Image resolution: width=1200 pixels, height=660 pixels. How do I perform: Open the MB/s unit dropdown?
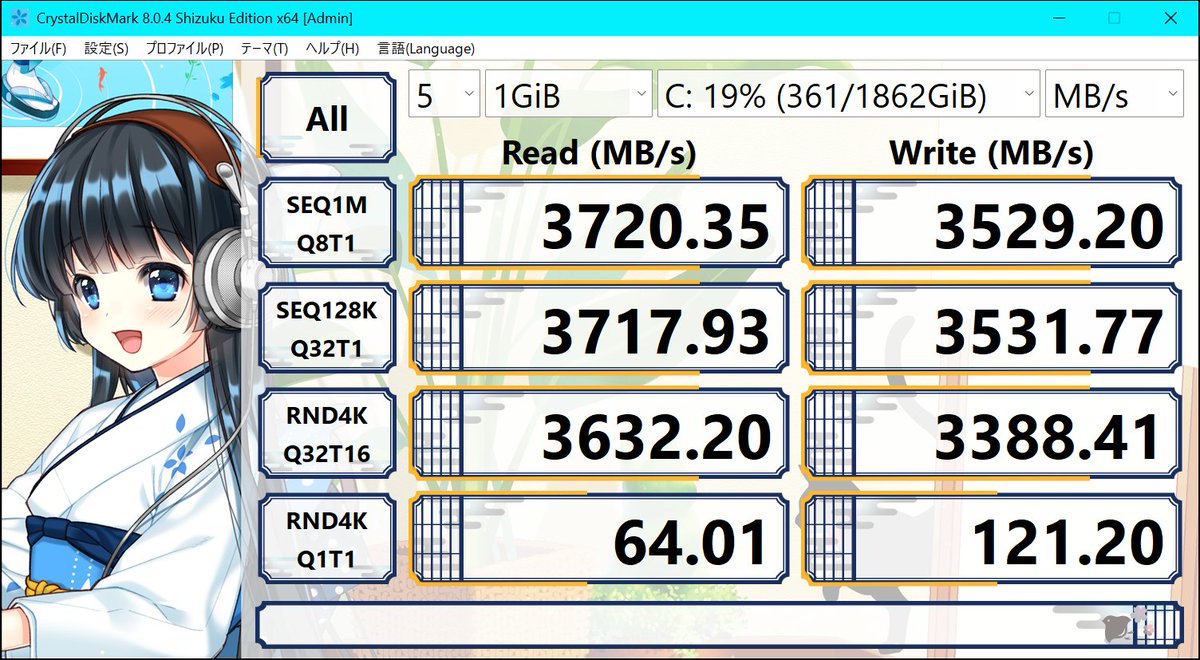coord(1114,94)
